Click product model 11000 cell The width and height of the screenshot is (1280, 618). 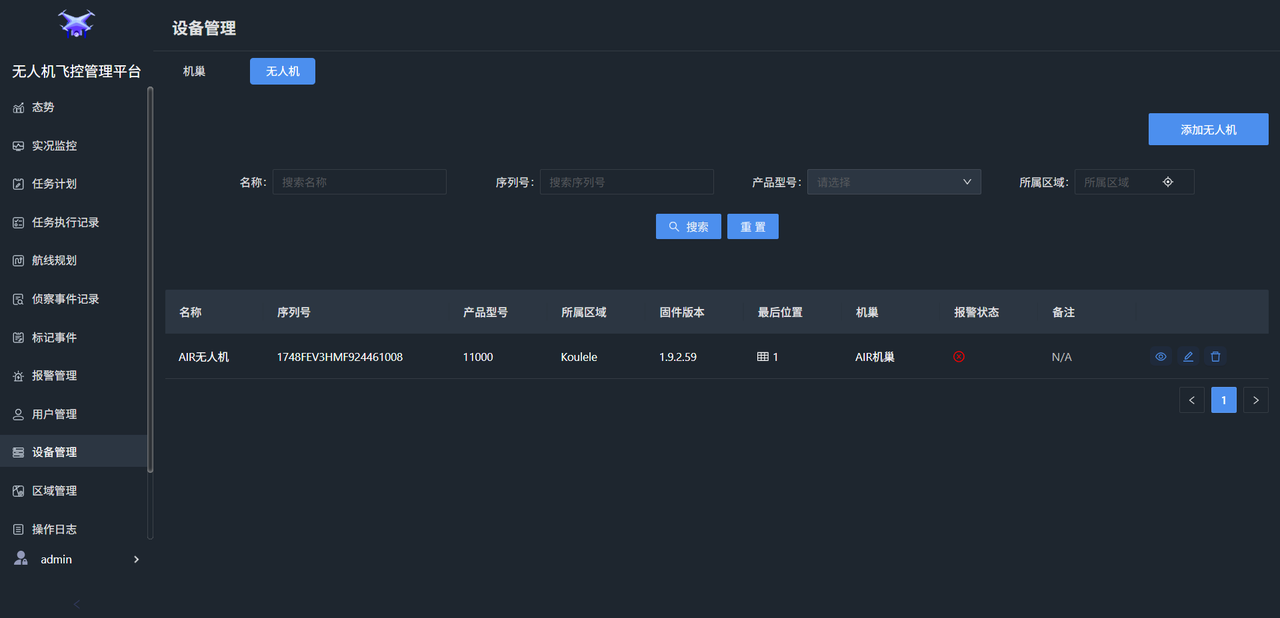(x=478, y=357)
